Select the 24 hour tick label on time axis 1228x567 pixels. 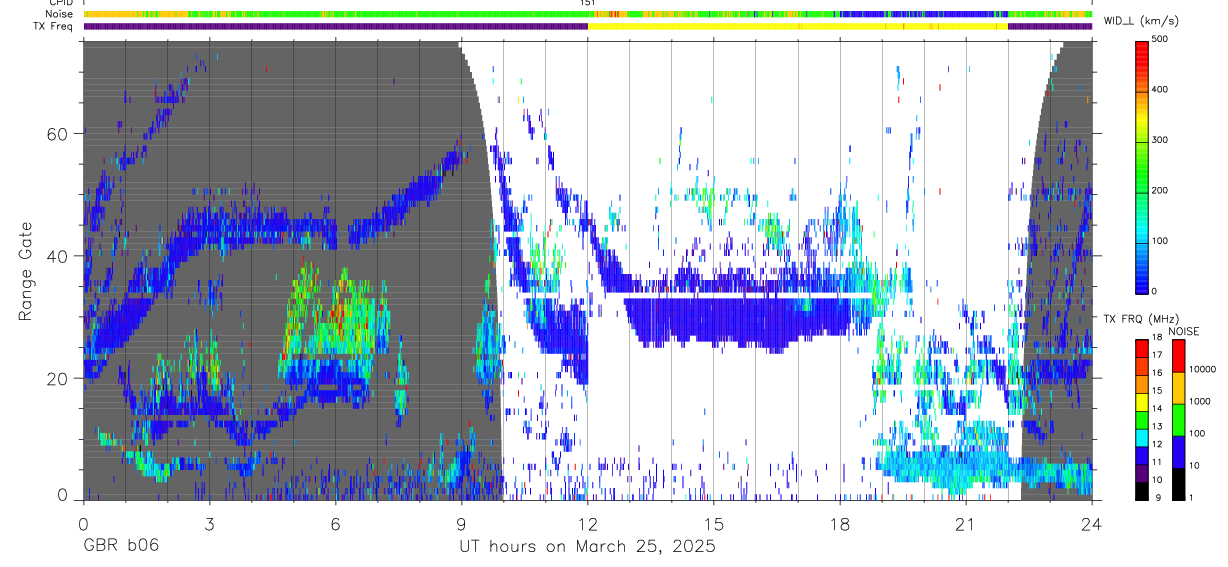(1092, 524)
